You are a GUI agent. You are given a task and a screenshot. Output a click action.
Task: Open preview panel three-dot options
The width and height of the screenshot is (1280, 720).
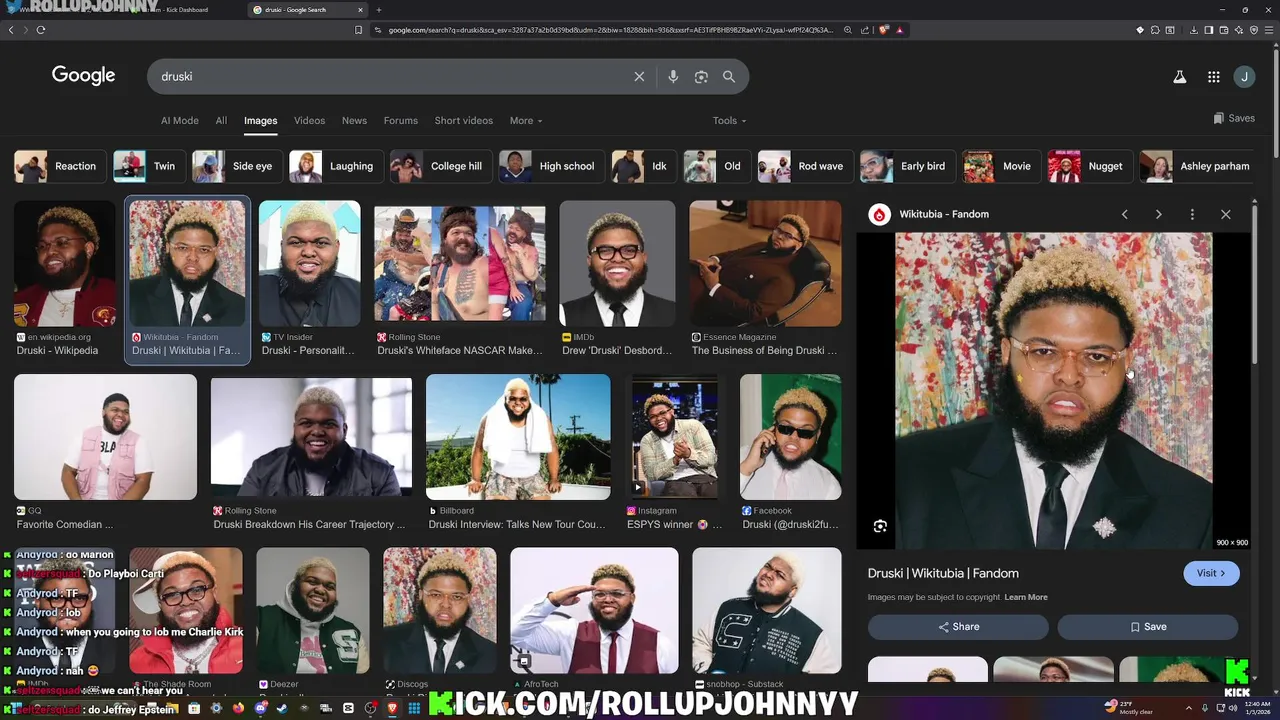(1192, 214)
